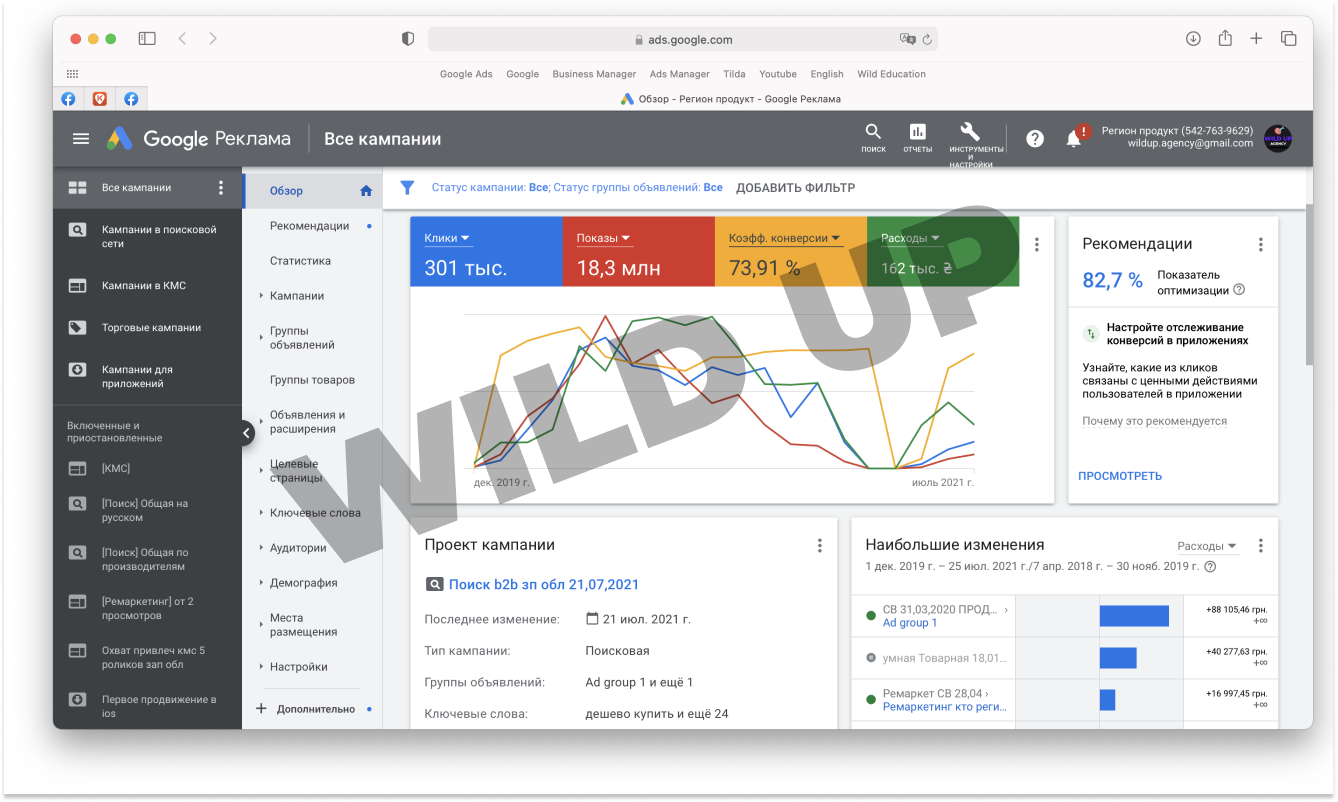Viewport: 1338px width, 802px height.
Task: Open Группы товаров menu item
Action: 312,380
